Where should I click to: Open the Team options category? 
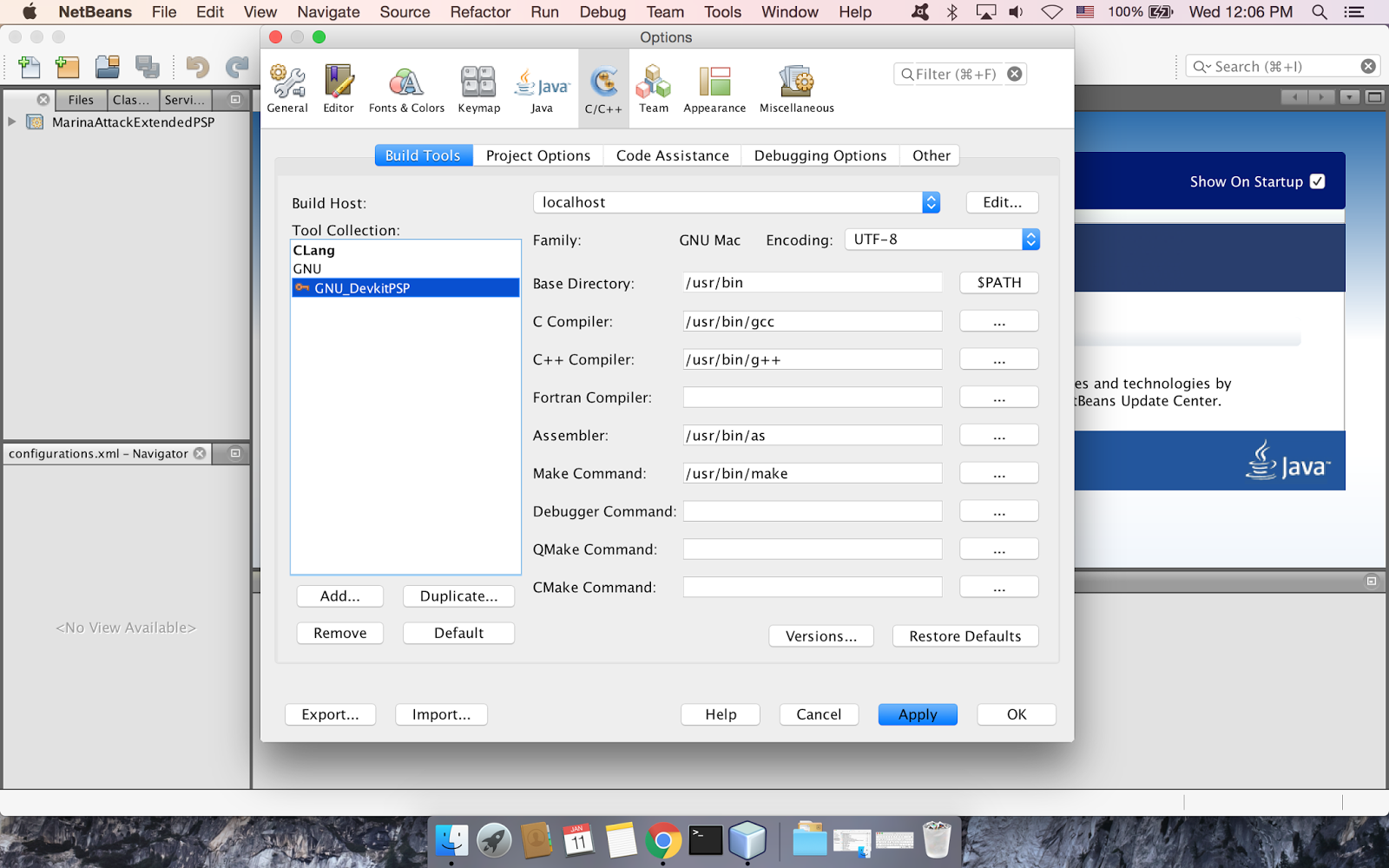[654, 89]
